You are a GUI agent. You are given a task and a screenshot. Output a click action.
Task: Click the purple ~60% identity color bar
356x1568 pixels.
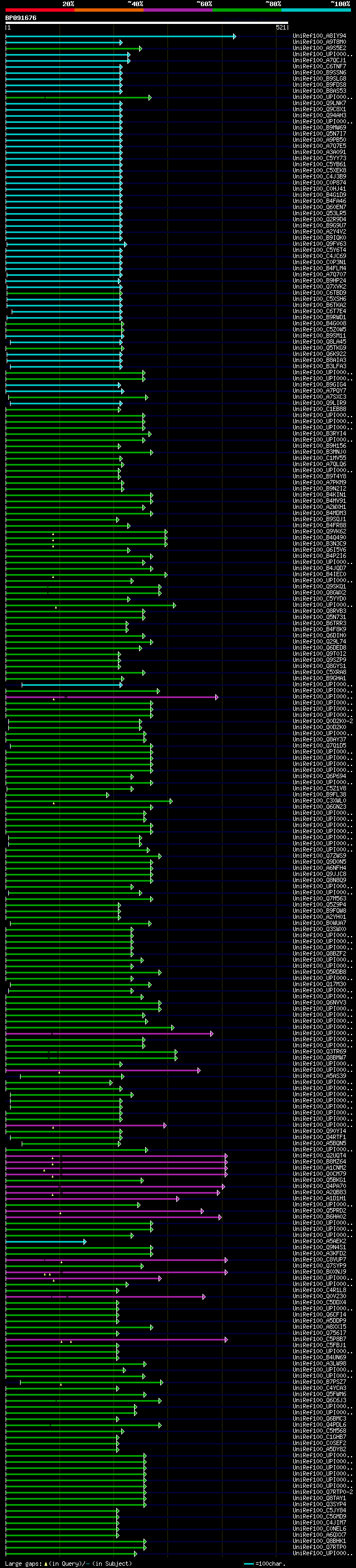(179, 10)
